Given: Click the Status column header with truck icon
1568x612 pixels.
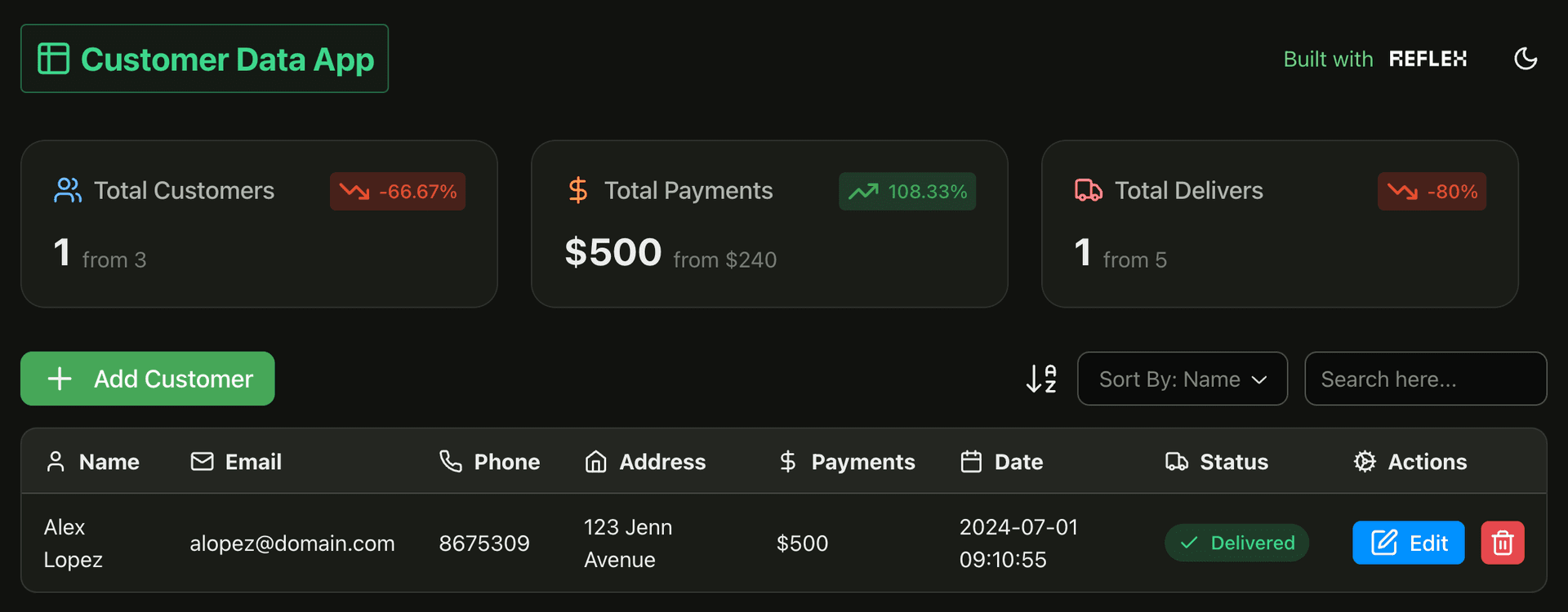Looking at the screenshot, I should (1217, 461).
